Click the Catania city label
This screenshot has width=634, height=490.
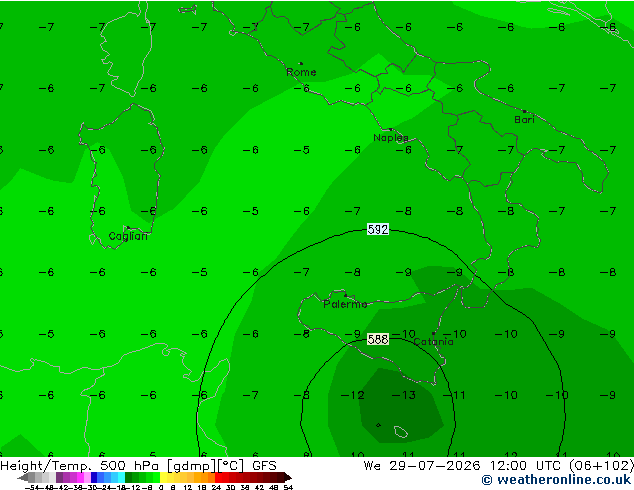pyautogui.click(x=433, y=342)
